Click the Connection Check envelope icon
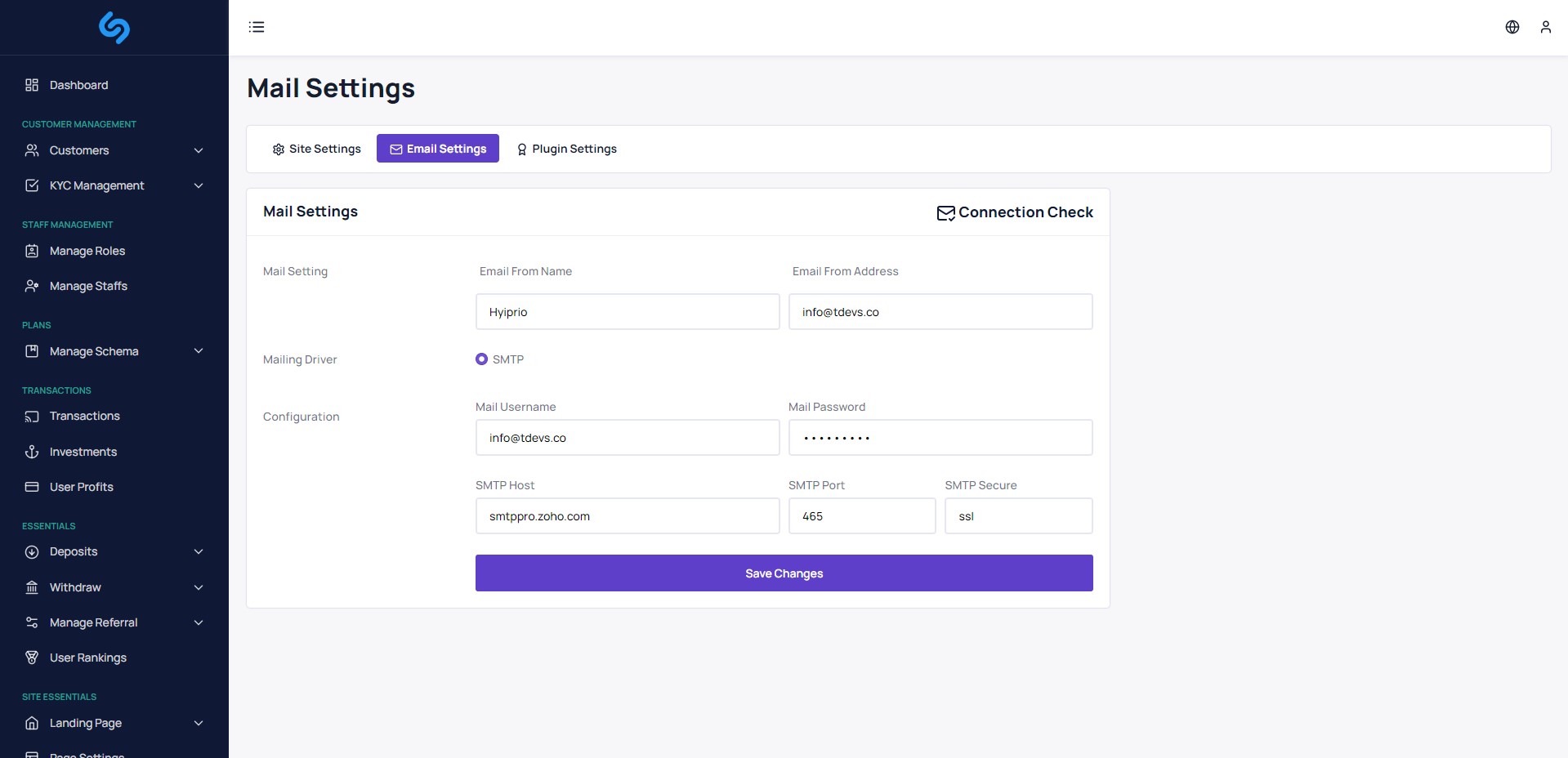Image resolution: width=1568 pixels, height=758 pixels. [x=945, y=213]
